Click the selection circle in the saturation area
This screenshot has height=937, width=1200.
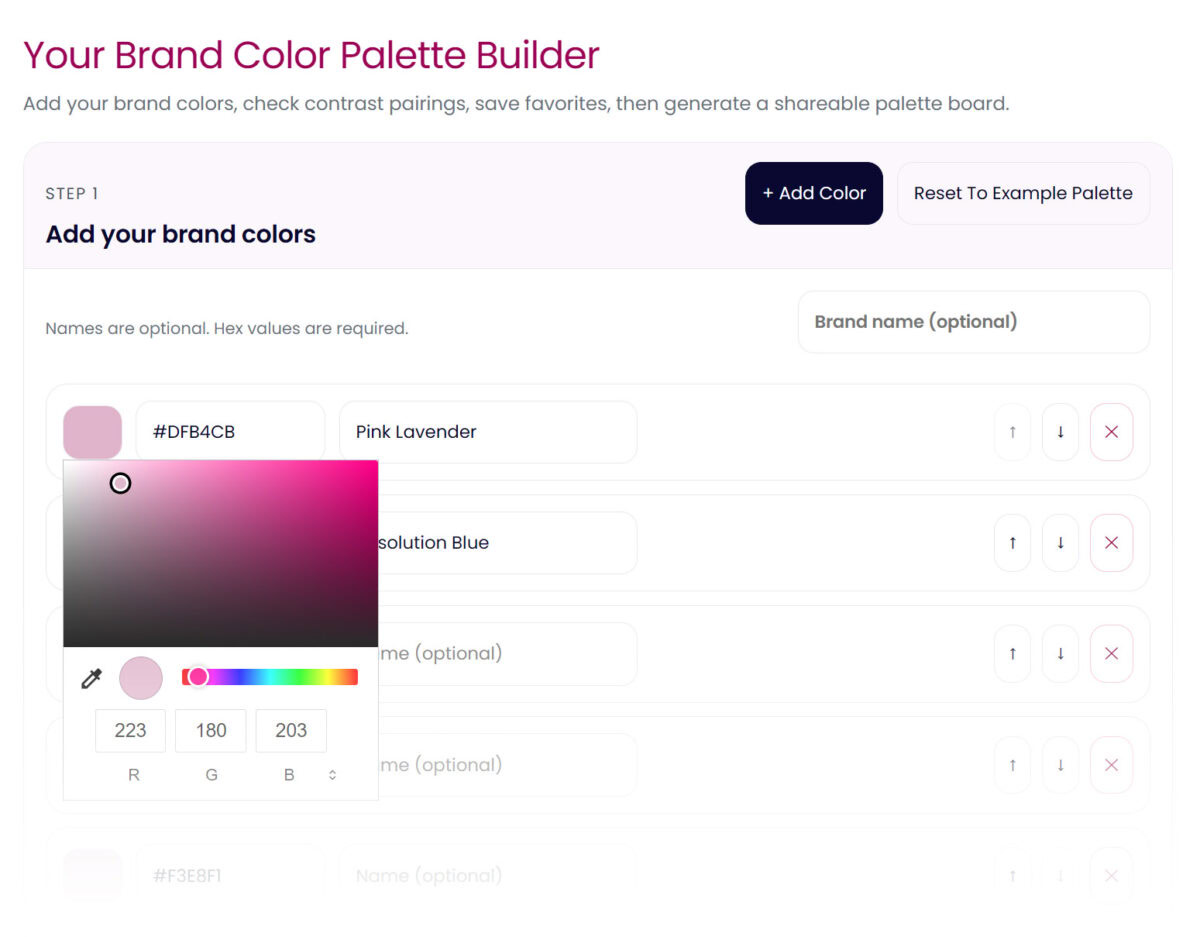pyautogui.click(x=120, y=483)
